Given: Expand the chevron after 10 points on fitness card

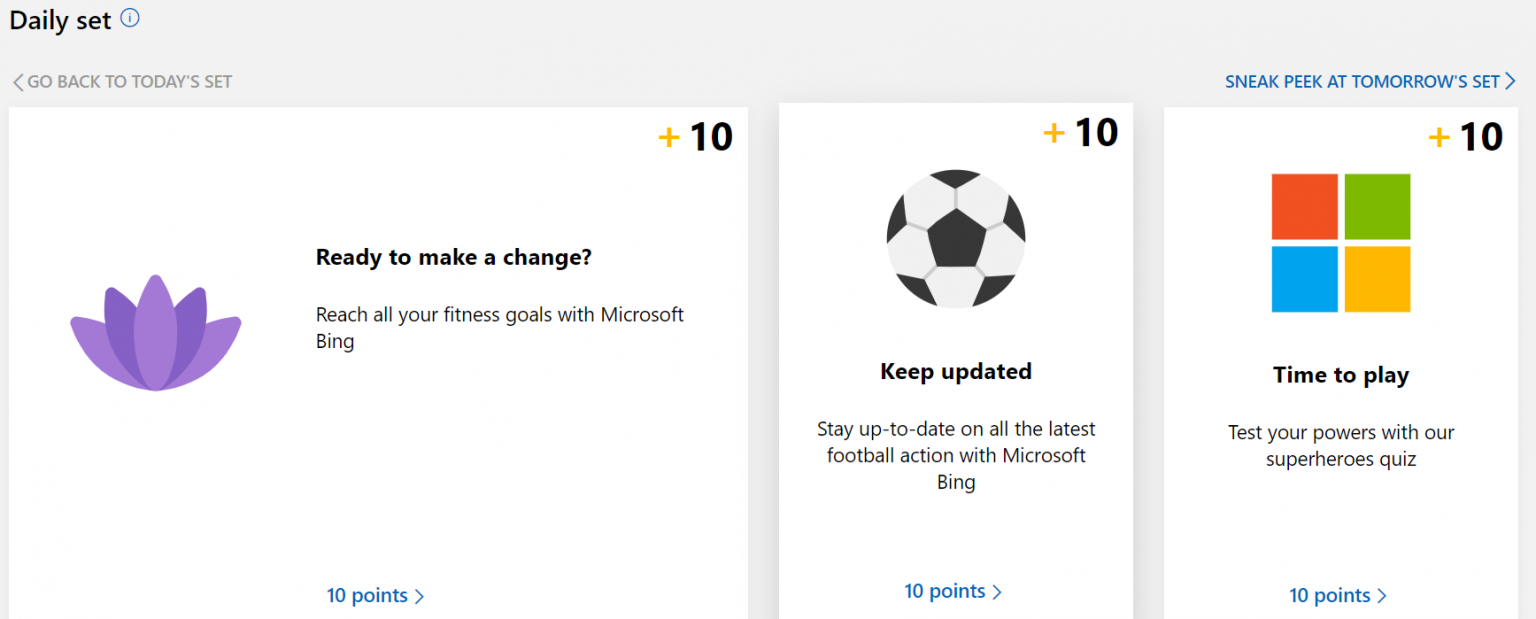Looking at the screenshot, I should click(x=421, y=595).
